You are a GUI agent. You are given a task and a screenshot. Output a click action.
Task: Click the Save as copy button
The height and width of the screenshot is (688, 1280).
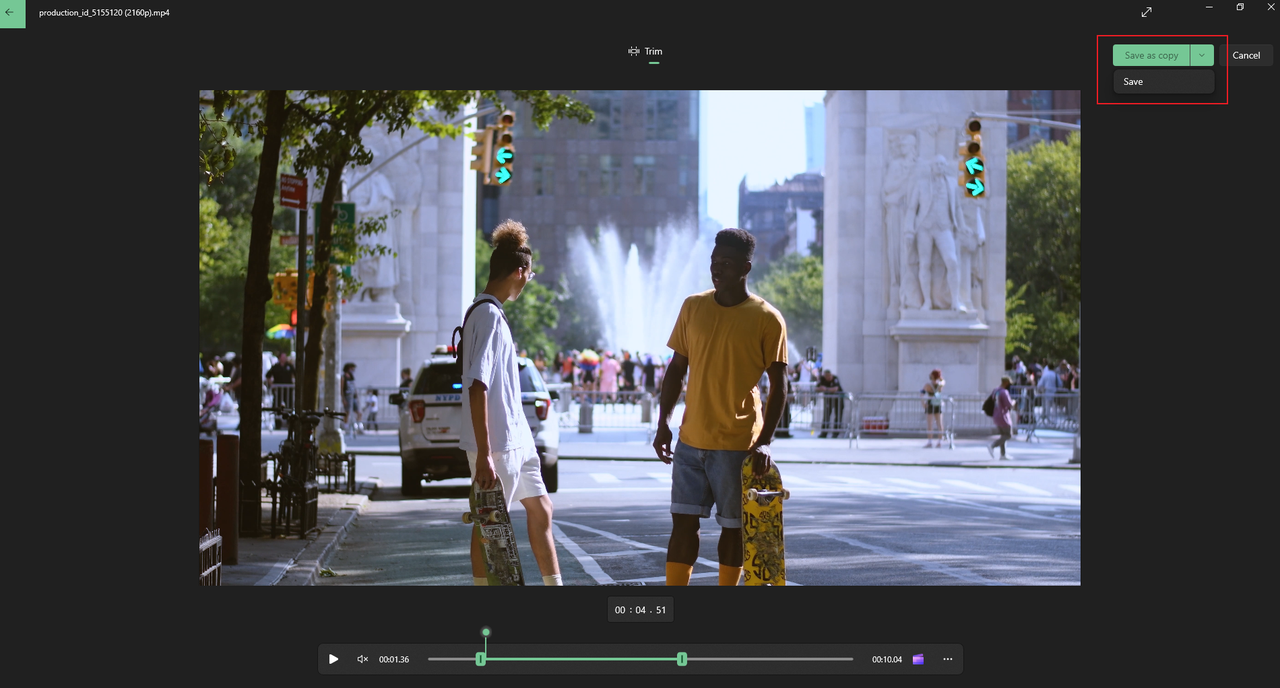(x=1151, y=56)
